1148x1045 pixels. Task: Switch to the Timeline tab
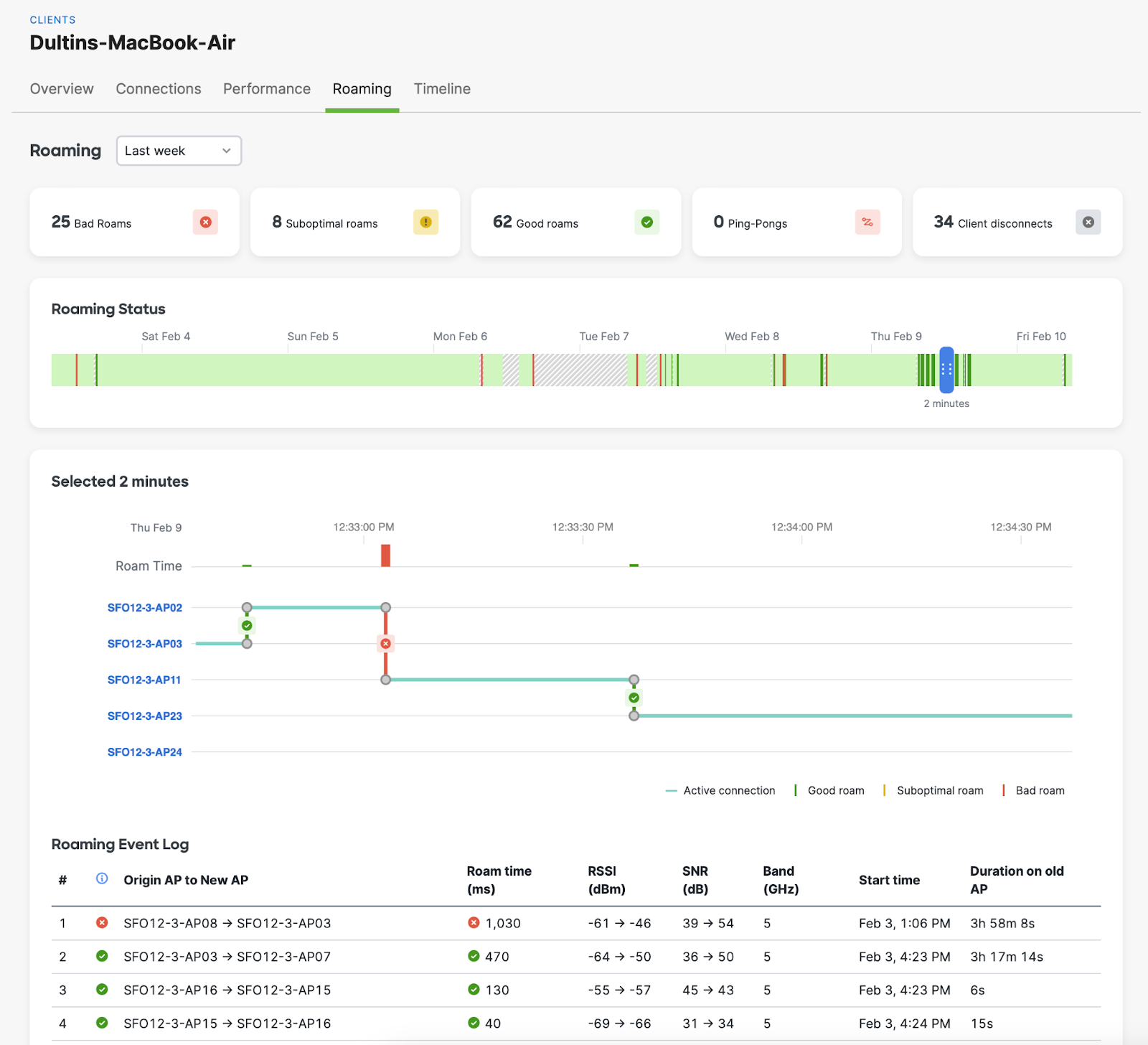click(x=441, y=89)
